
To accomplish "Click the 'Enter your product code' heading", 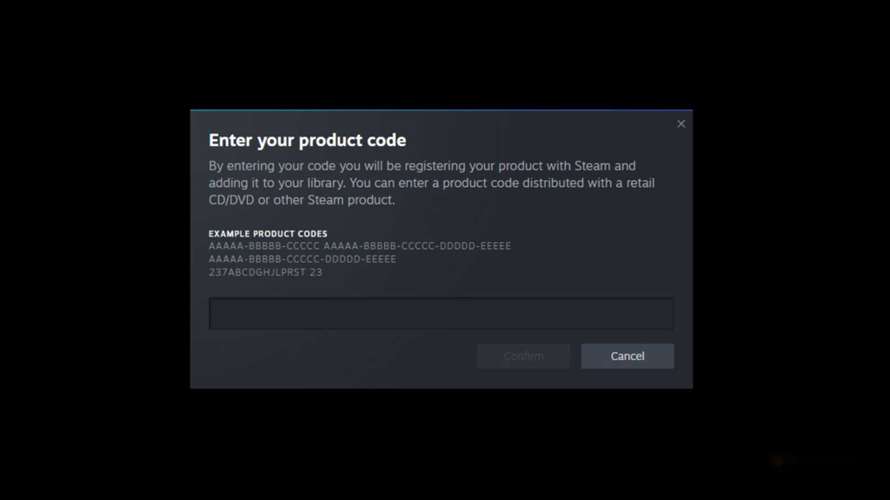I will tap(307, 140).
